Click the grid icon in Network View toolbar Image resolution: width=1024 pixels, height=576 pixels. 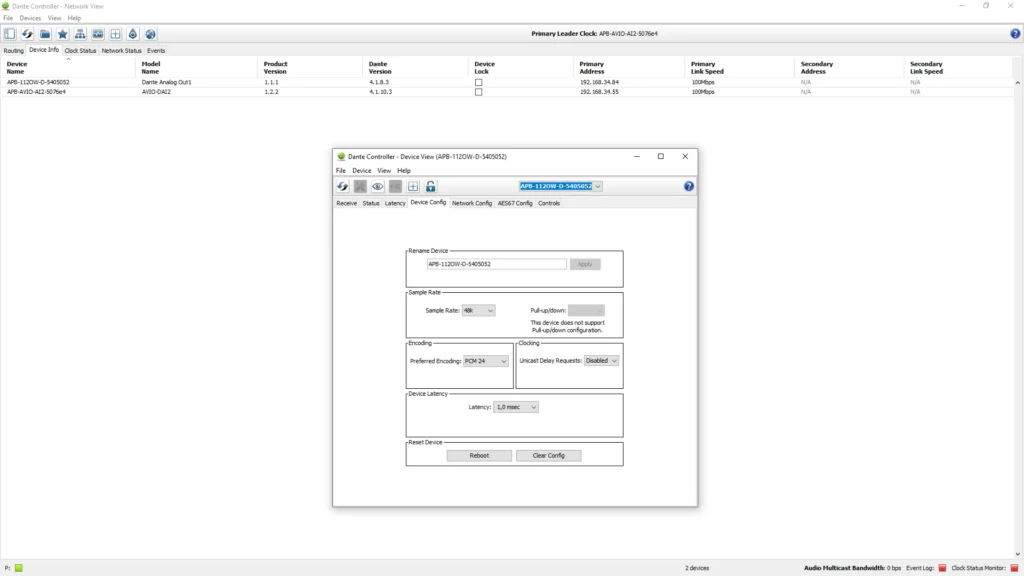point(116,34)
